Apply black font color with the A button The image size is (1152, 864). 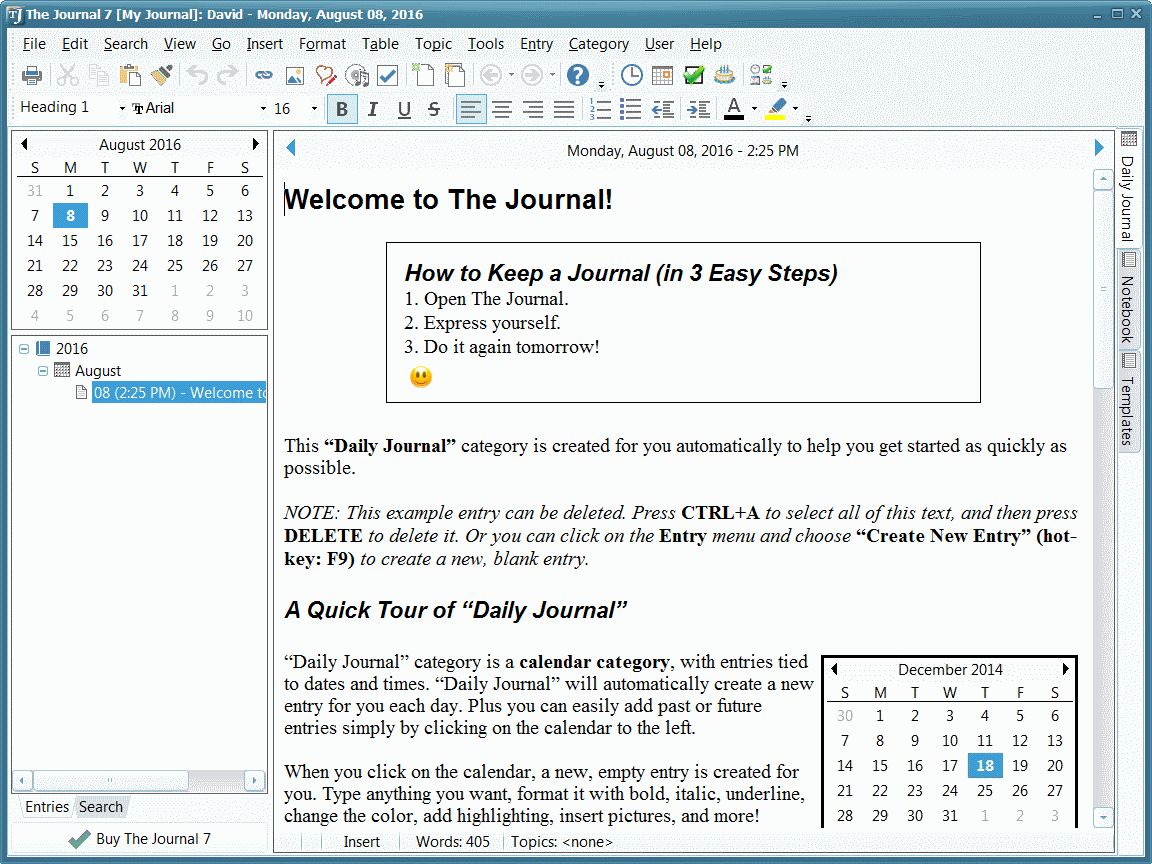point(733,109)
